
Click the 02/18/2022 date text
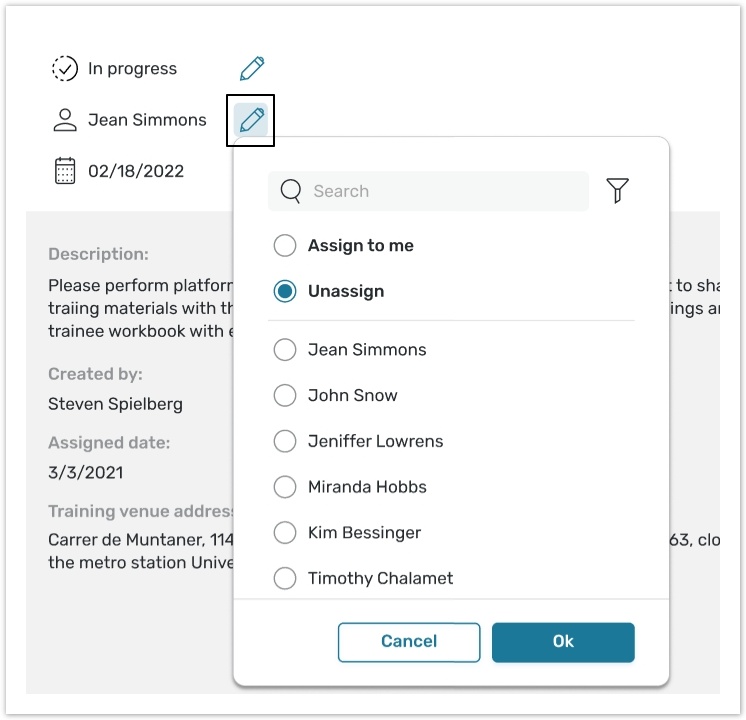coord(136,171)
